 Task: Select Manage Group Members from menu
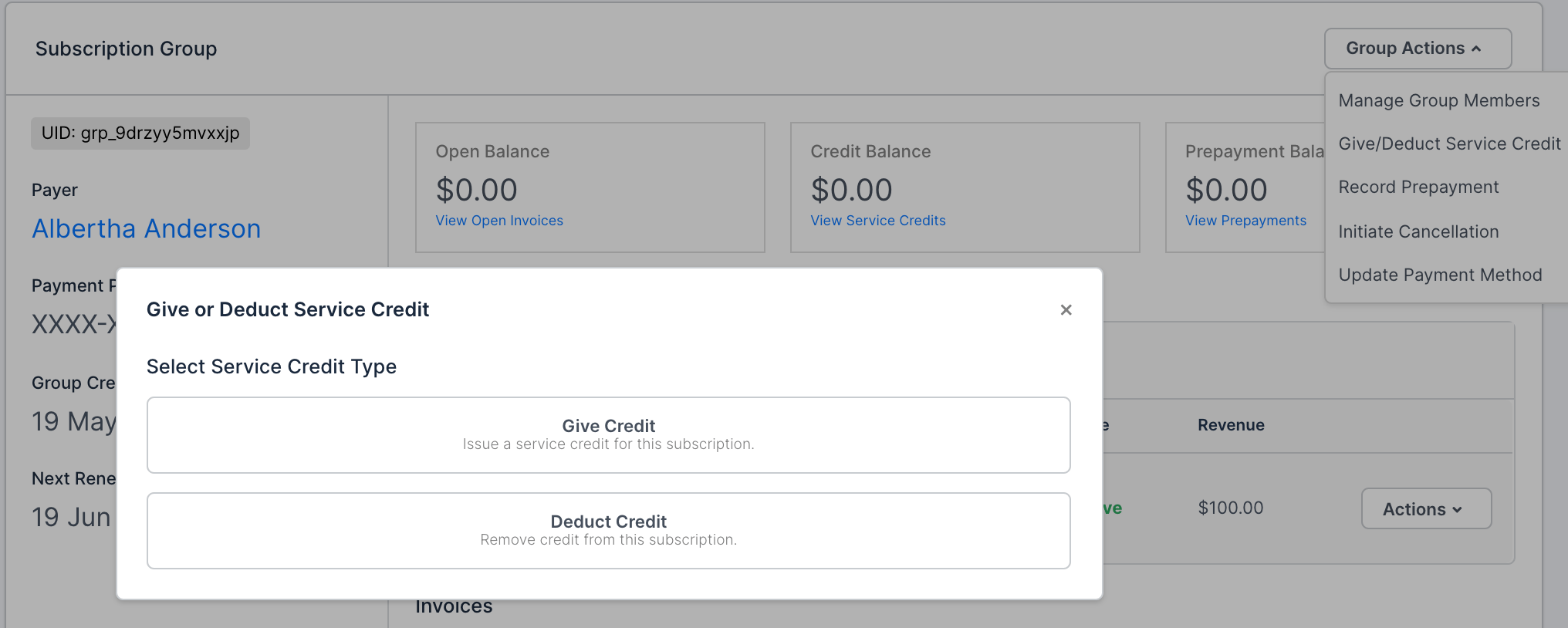pyautogui.click(x=1438, y=101)
